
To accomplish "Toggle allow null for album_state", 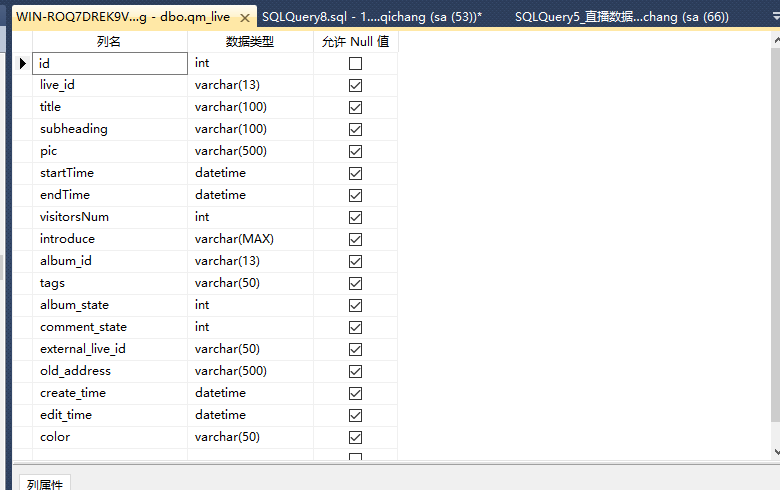I will click(x=355, y=305).
